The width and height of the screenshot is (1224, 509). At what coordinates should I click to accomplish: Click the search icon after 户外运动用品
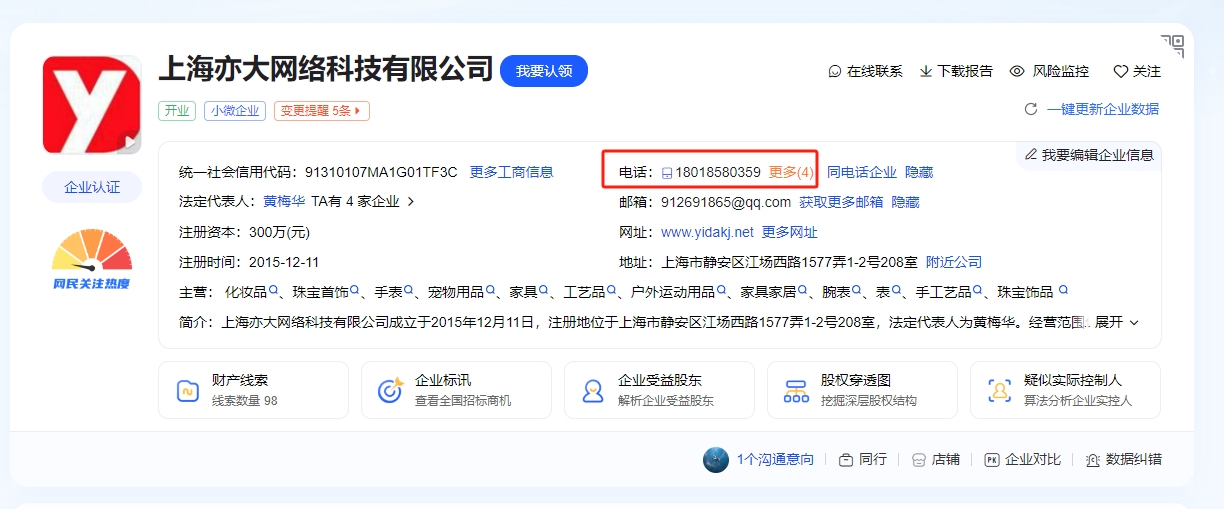[x=721, y=291]
